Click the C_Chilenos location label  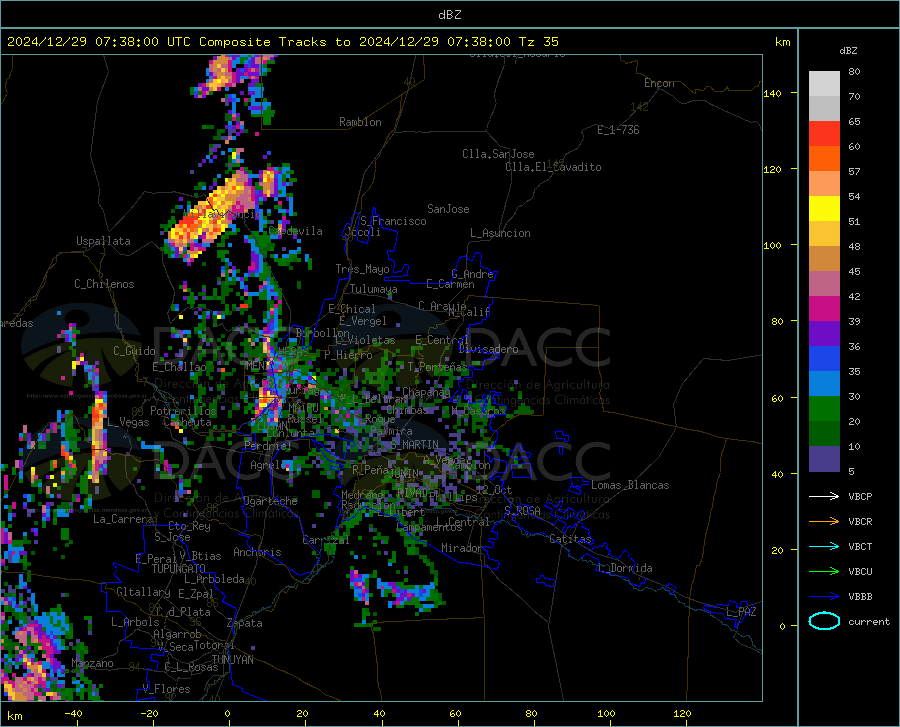[104, 285]
